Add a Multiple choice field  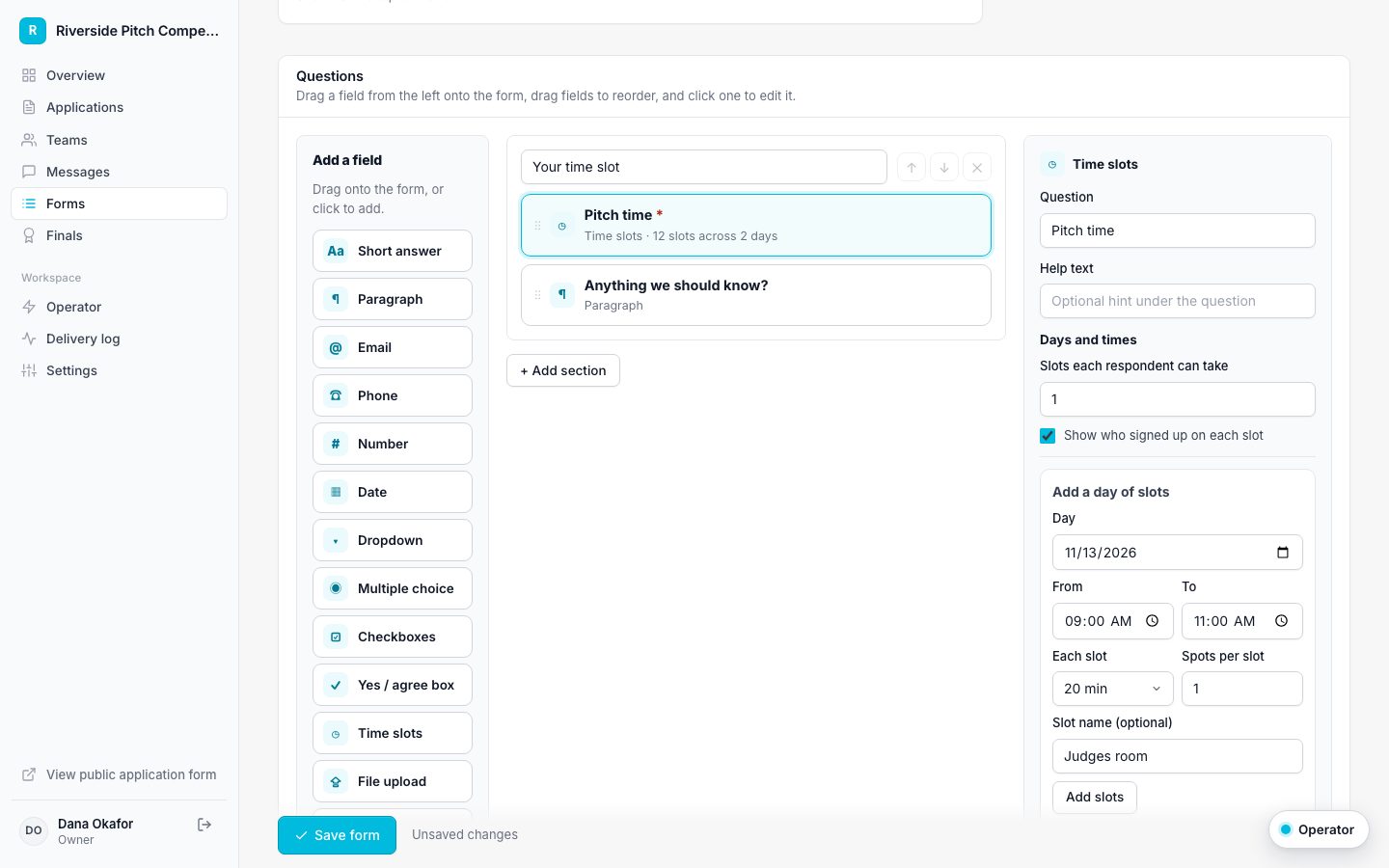tap(393, 588)
